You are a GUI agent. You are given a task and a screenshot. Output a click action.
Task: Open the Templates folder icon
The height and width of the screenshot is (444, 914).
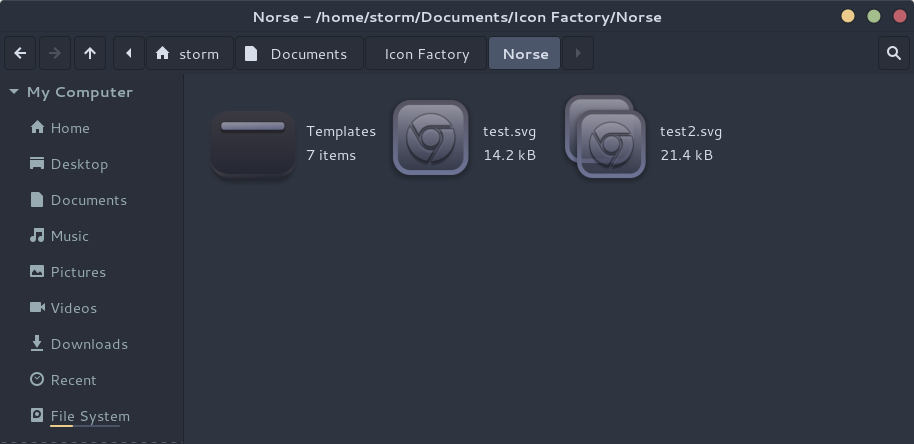pos(253,143)
